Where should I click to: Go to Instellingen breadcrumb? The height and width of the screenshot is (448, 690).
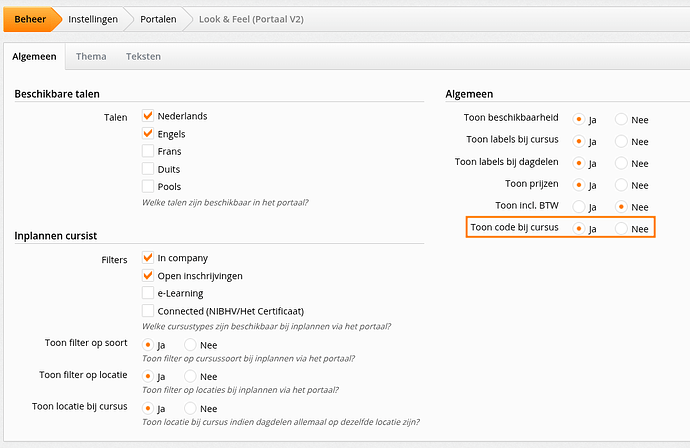coord(93,19)
